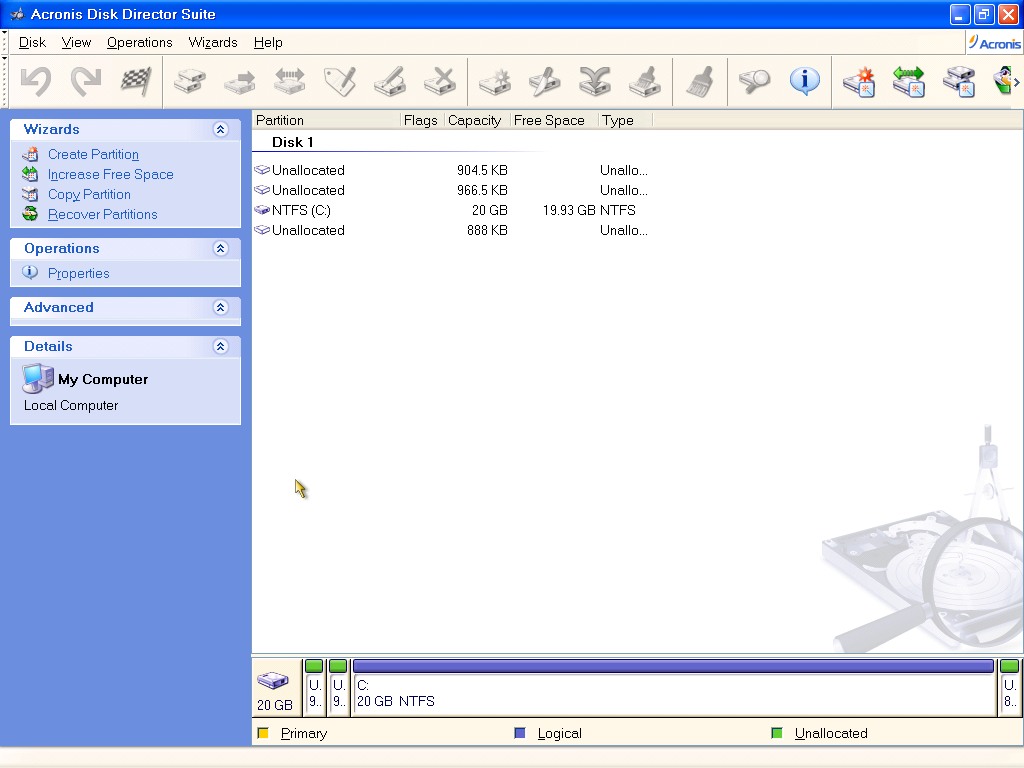Click the Split partition knife icon
1024x768 pixels.
(545, 82)
